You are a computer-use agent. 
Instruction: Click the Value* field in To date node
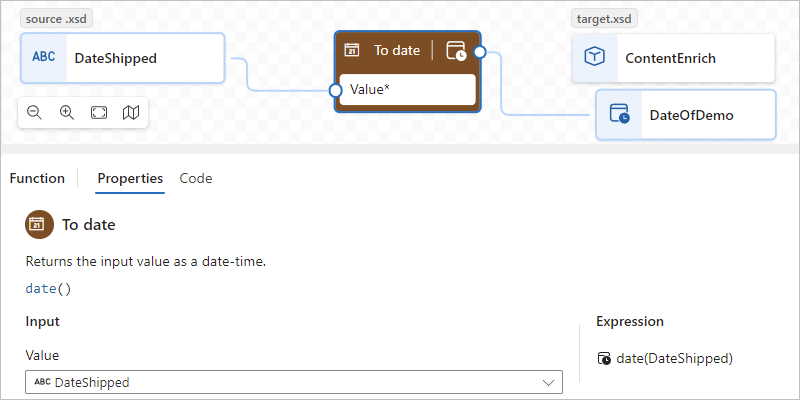pos(407,90)
